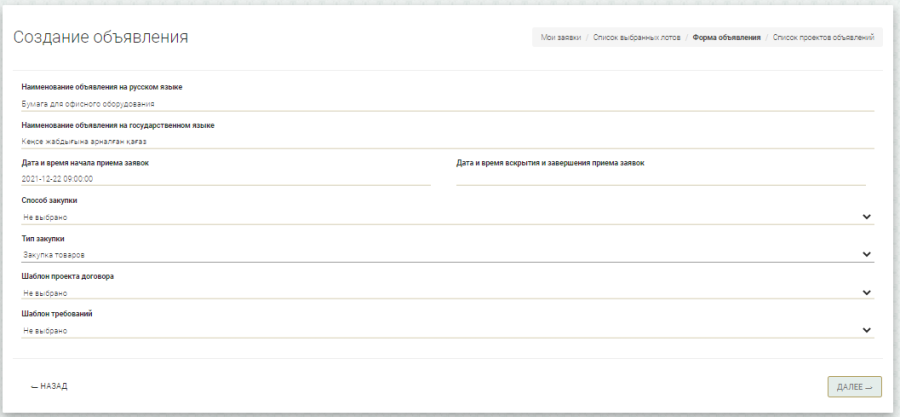
Task: Expand Шаблон проекта договора 'Не выбрано' select box
Action: [440, 293]
